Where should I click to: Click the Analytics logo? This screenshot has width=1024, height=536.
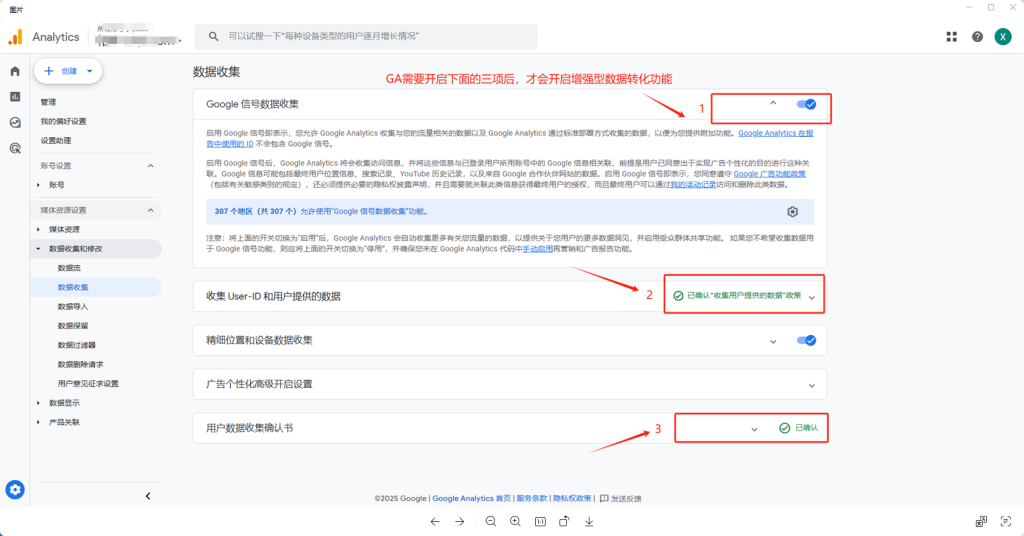15,37
